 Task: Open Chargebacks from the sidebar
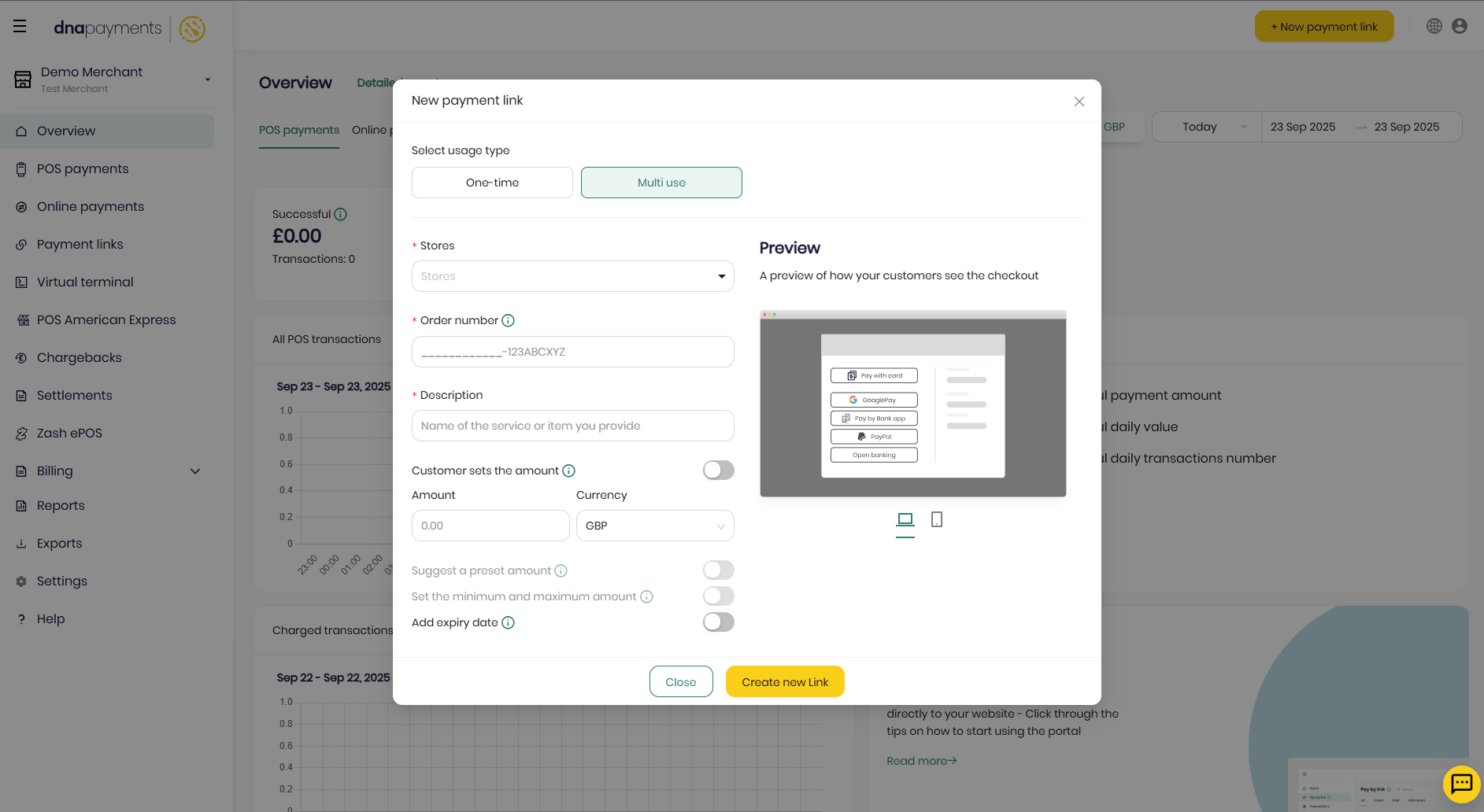click(x=78, y=357)
